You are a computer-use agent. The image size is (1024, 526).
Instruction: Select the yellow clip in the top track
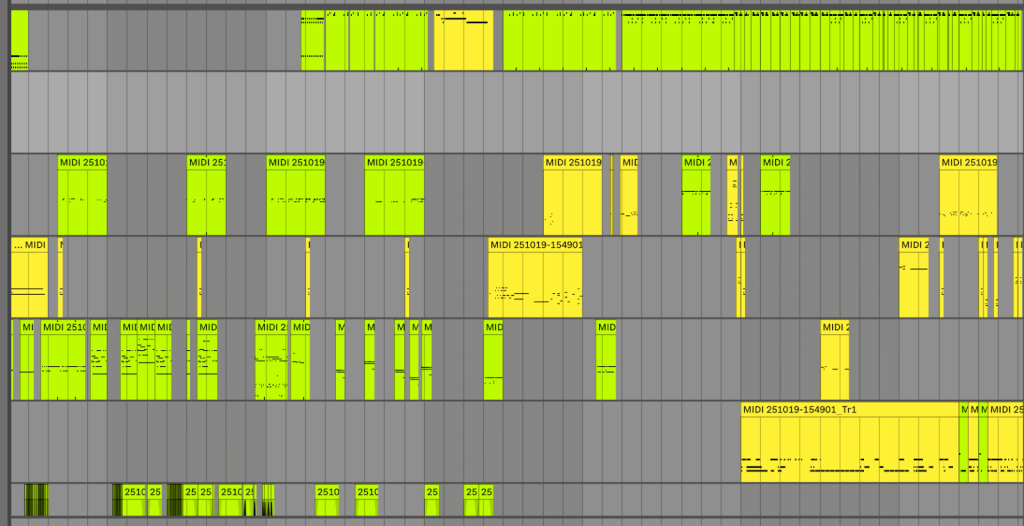coord(463,42)
